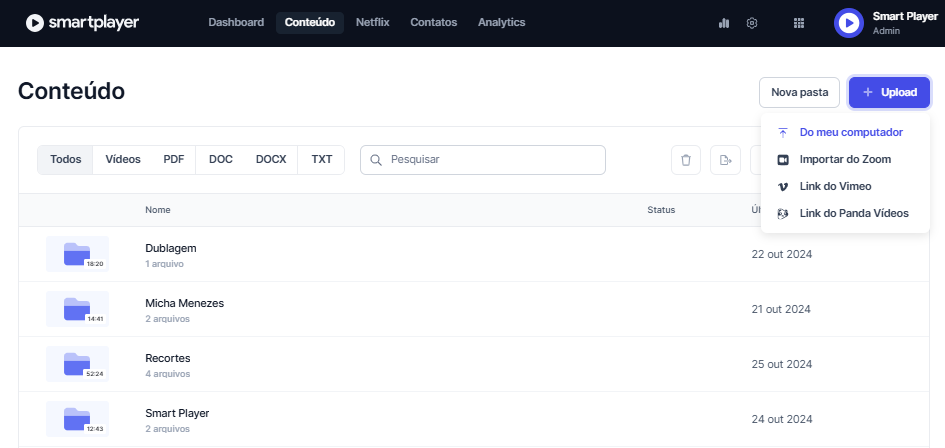The width and height of the screenshot is (945, 448).
Task: Click the date 21 out 2024
Action: coord(781,309)
